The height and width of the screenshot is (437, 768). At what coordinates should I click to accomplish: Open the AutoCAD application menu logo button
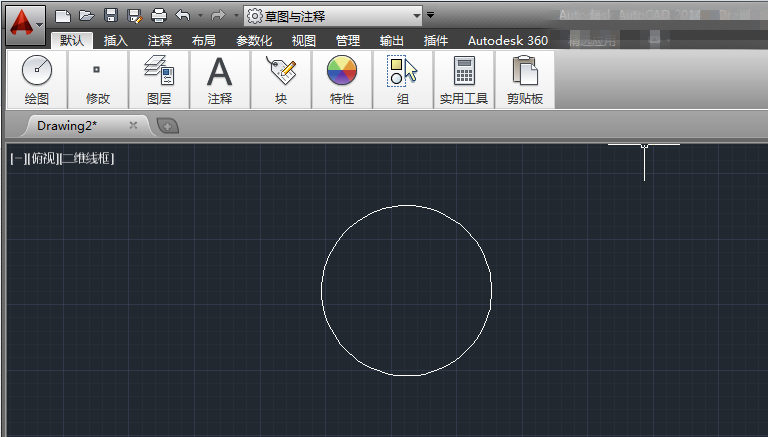tap(25, 24)
